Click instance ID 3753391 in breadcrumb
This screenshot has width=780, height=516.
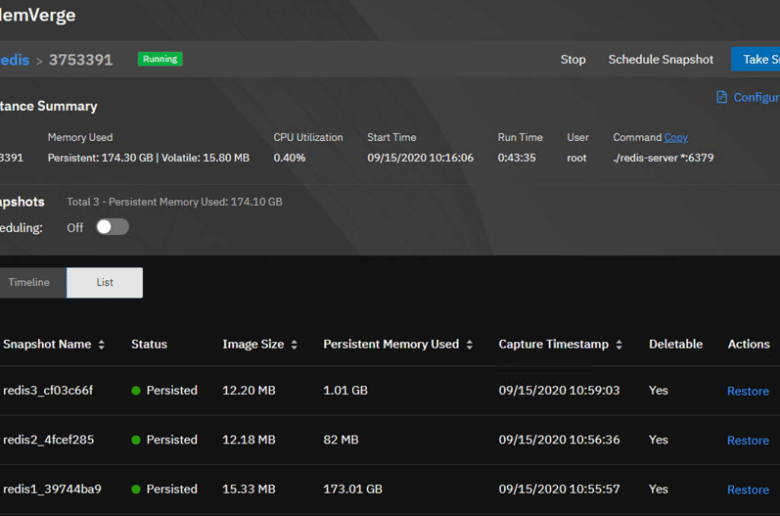(x=81, y=60)
